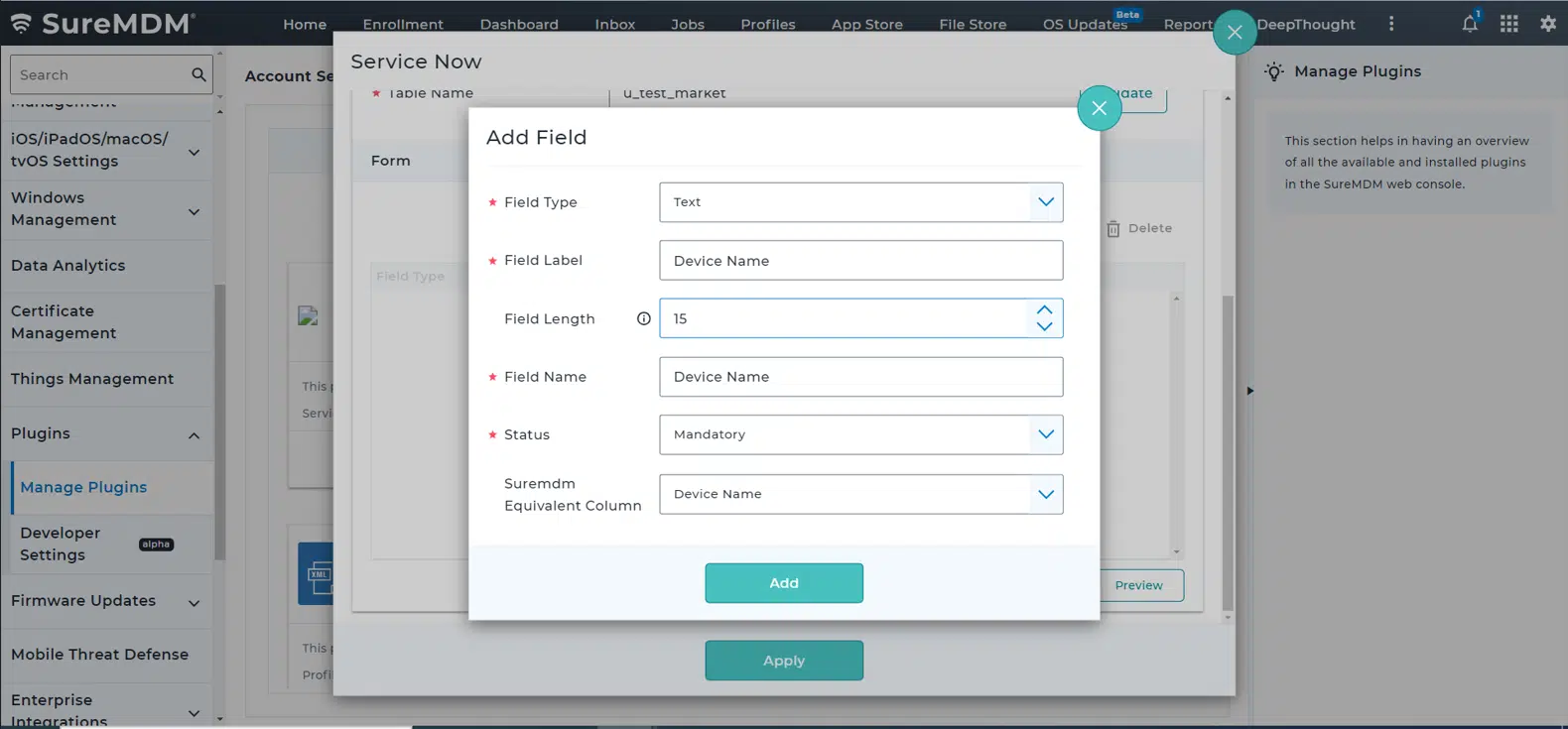Image resolution: width=1568 pixels, height=729 pixels.
Task: Click the Service Now panel scrollbar
Action: 1228,452
